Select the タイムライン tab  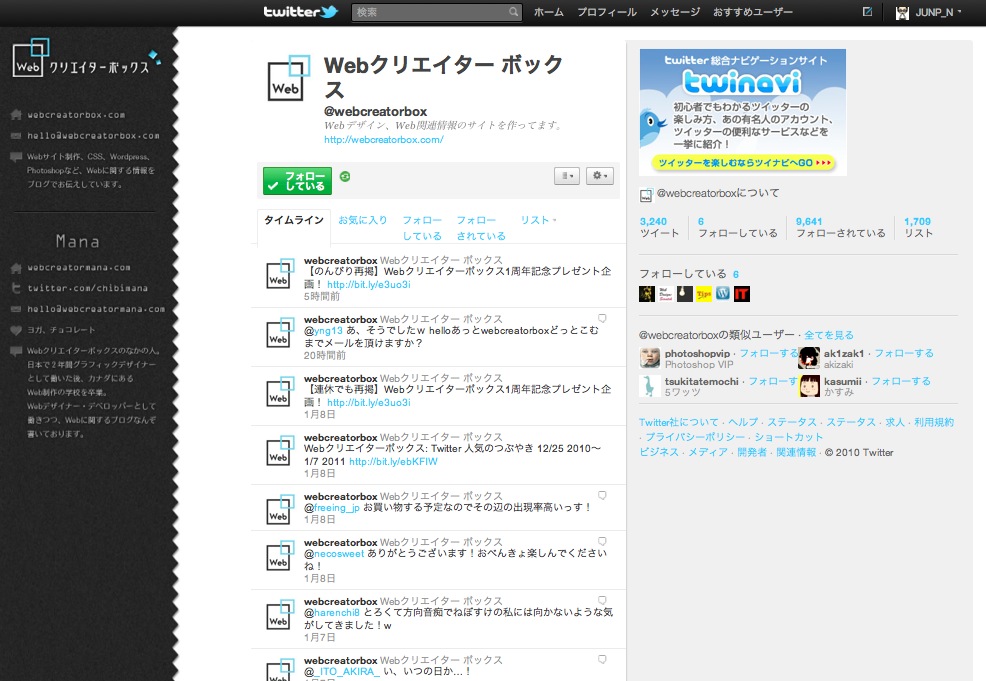click(294, 220)
